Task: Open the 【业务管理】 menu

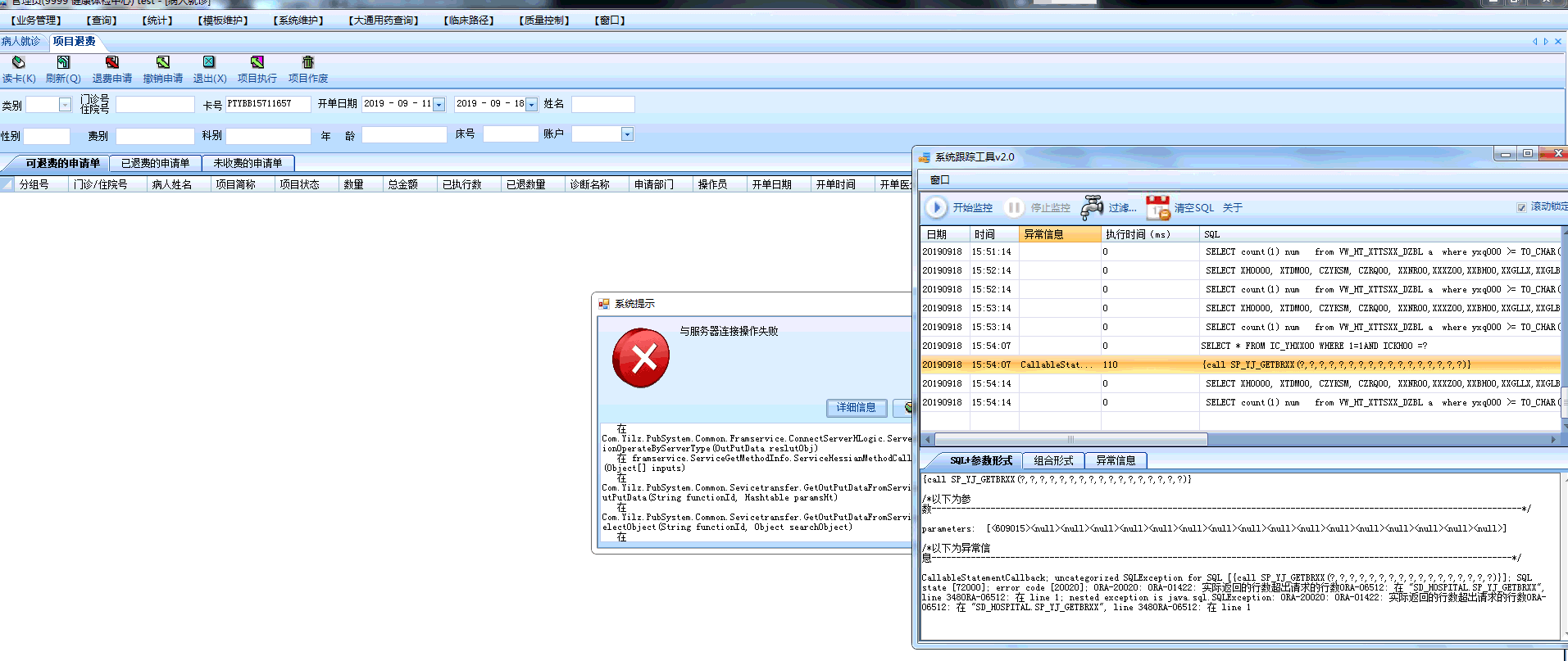Action: pyautogui.click(x=35, y=20)
